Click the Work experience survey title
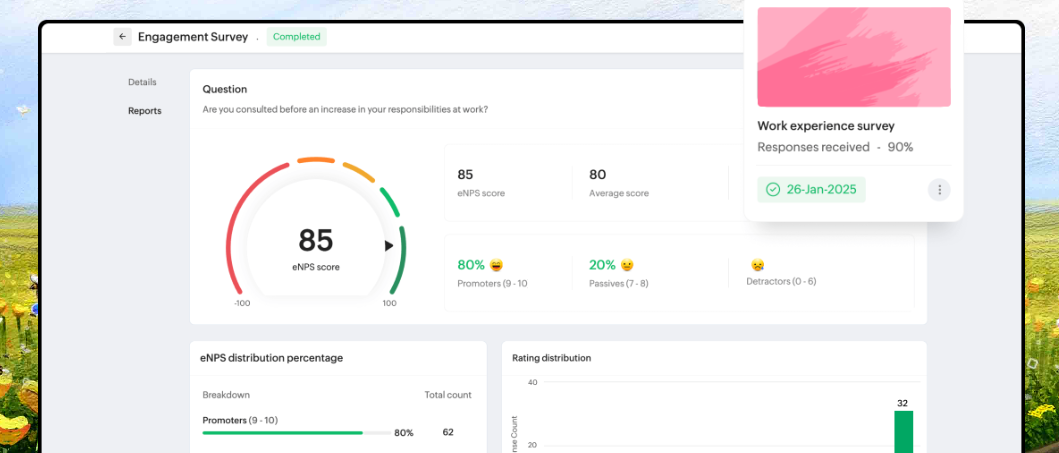Viewport: 1059px width, 453px height. pyautogui.click(x=825, y=126)
